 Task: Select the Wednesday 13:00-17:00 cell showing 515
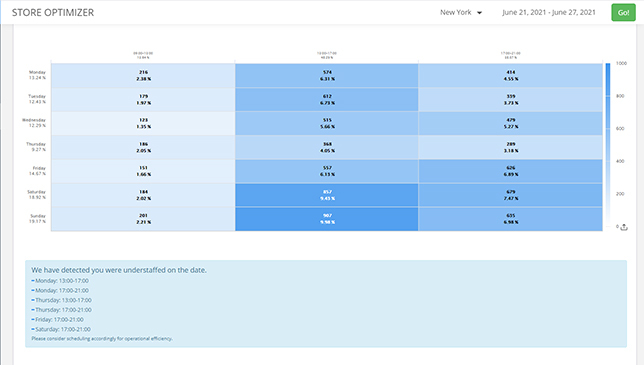327,123
